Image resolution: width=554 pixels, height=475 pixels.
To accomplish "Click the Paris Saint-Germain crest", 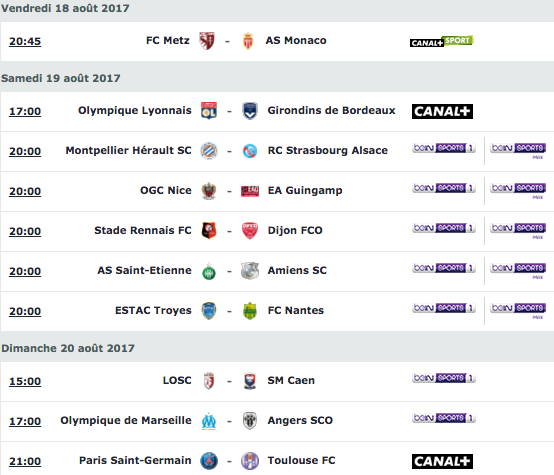I will pyautogui.click(x=209, y=461).
